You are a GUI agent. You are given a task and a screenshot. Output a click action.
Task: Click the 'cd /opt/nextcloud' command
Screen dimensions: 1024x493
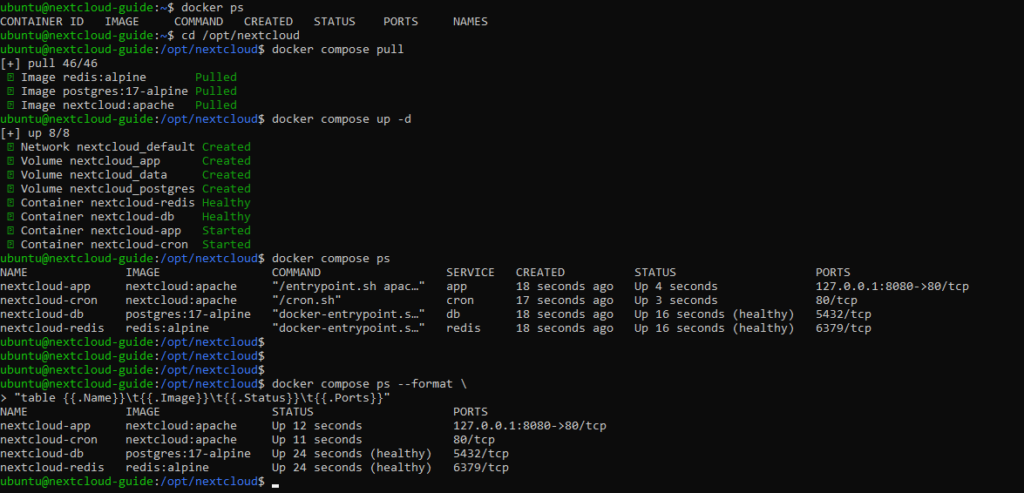240,35
